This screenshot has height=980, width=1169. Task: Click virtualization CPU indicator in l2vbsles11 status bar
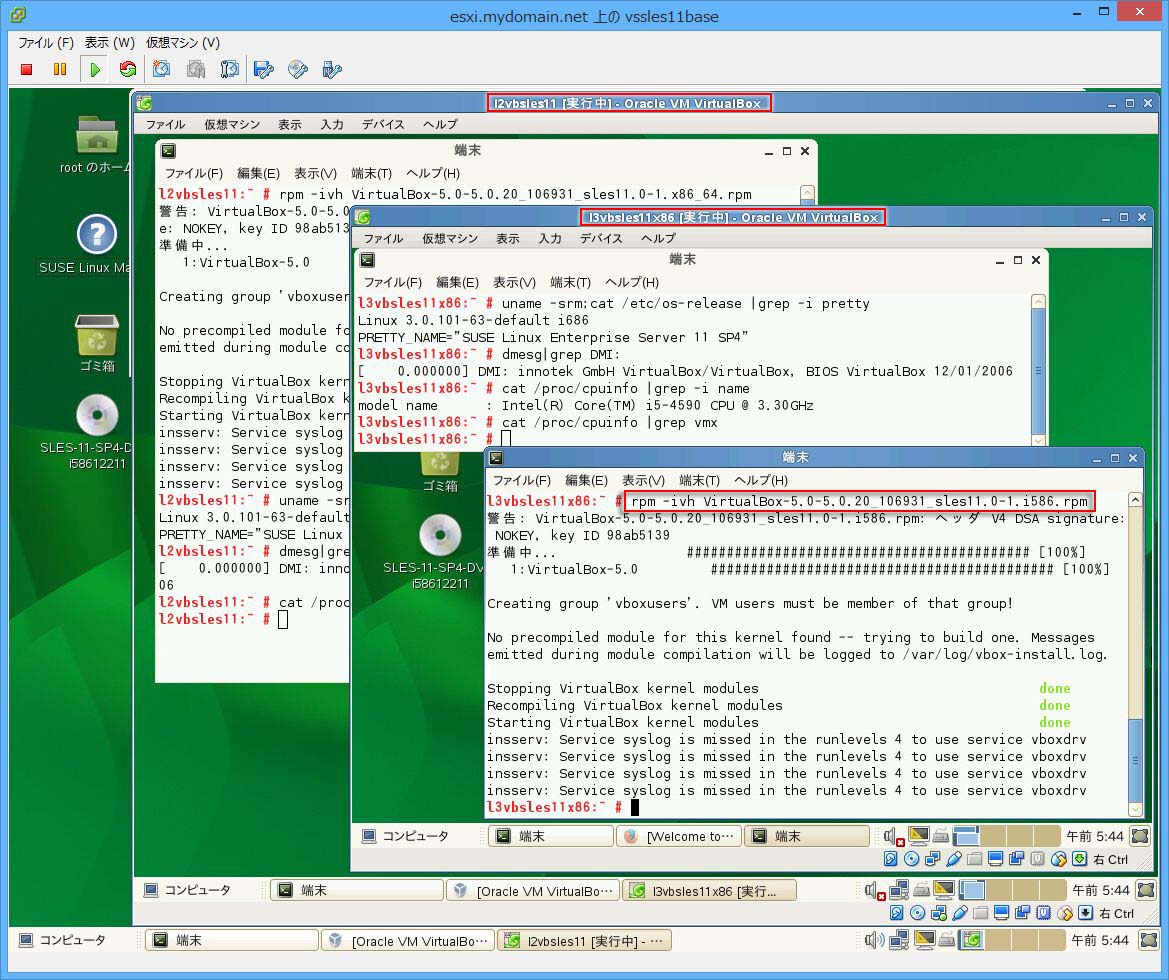1044,913
